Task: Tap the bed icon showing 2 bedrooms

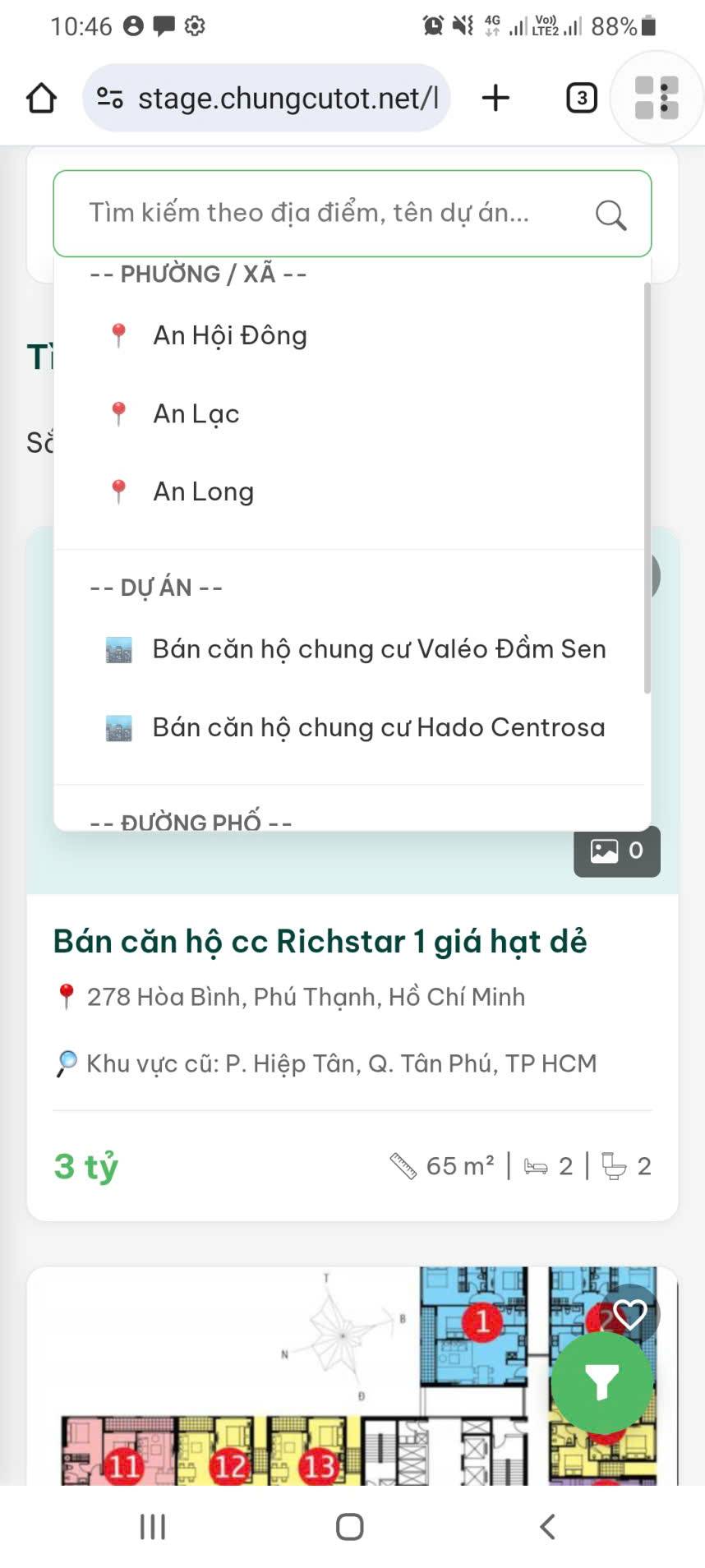Action: pyautogui.click(x=535, y=1165)
